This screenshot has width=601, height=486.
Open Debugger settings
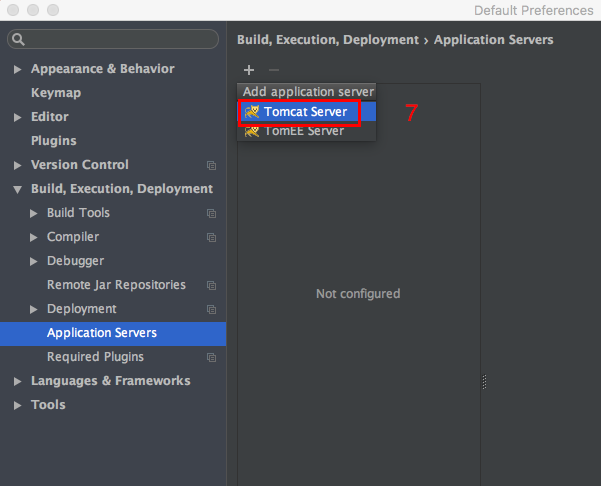tap(75, 261)
